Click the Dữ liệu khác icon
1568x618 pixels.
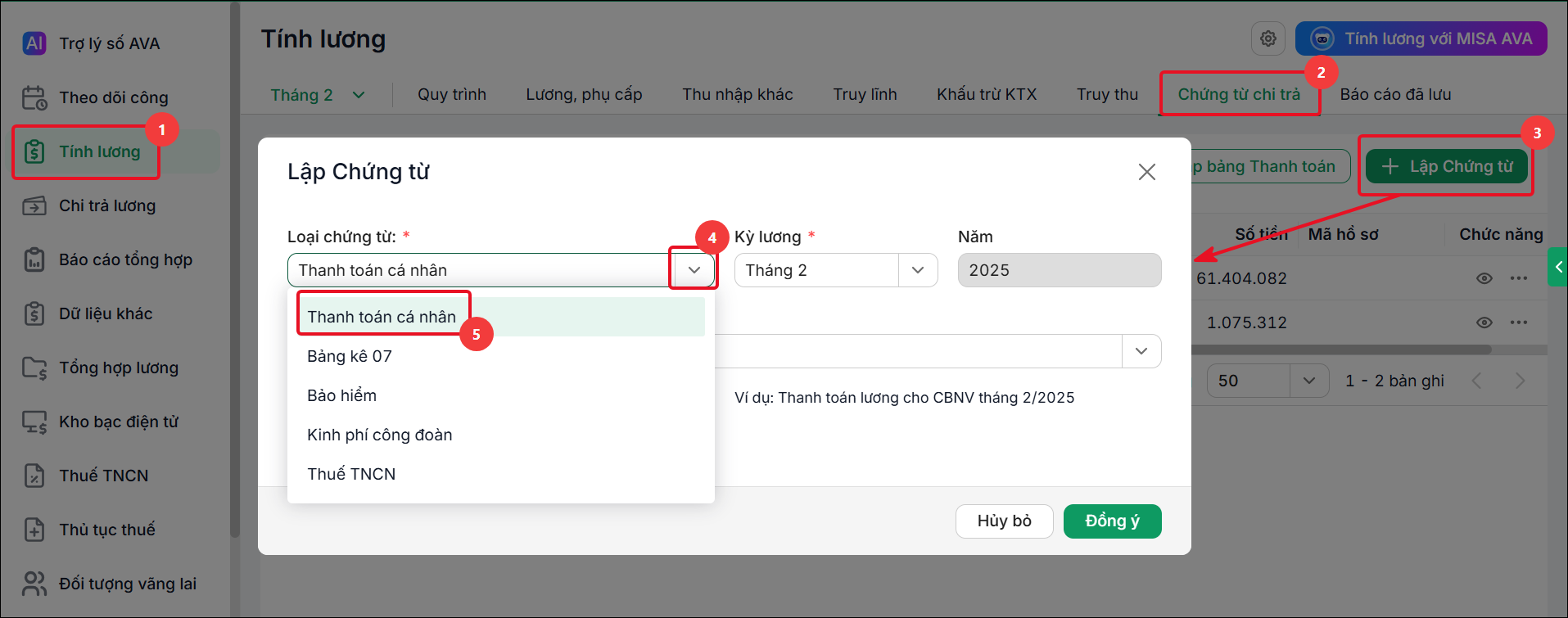[34, 314]
